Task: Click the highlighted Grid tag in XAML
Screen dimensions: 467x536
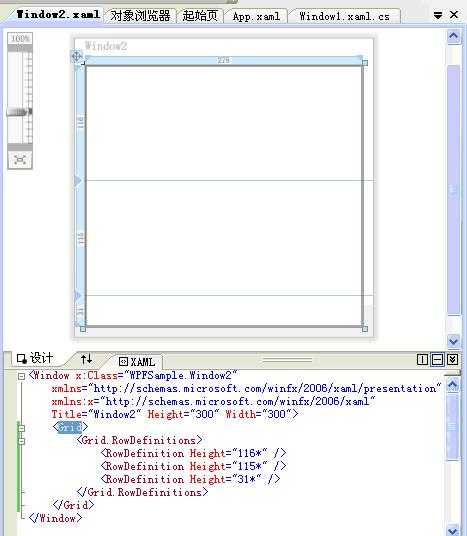Action: 70,427
